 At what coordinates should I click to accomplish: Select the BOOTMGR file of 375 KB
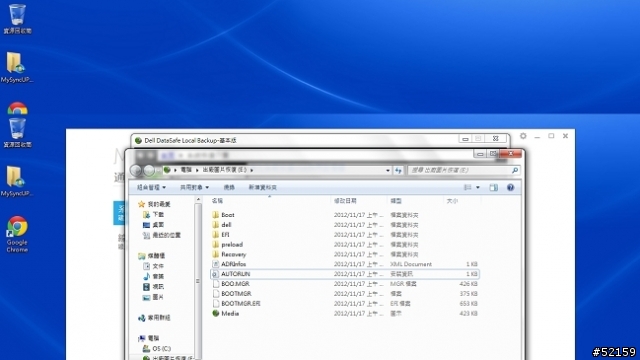point(236,293)
